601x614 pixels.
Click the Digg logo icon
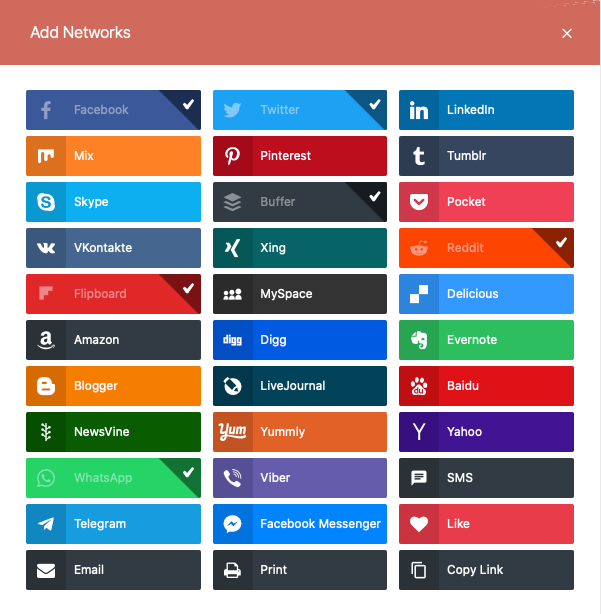(x=233, y=340)
